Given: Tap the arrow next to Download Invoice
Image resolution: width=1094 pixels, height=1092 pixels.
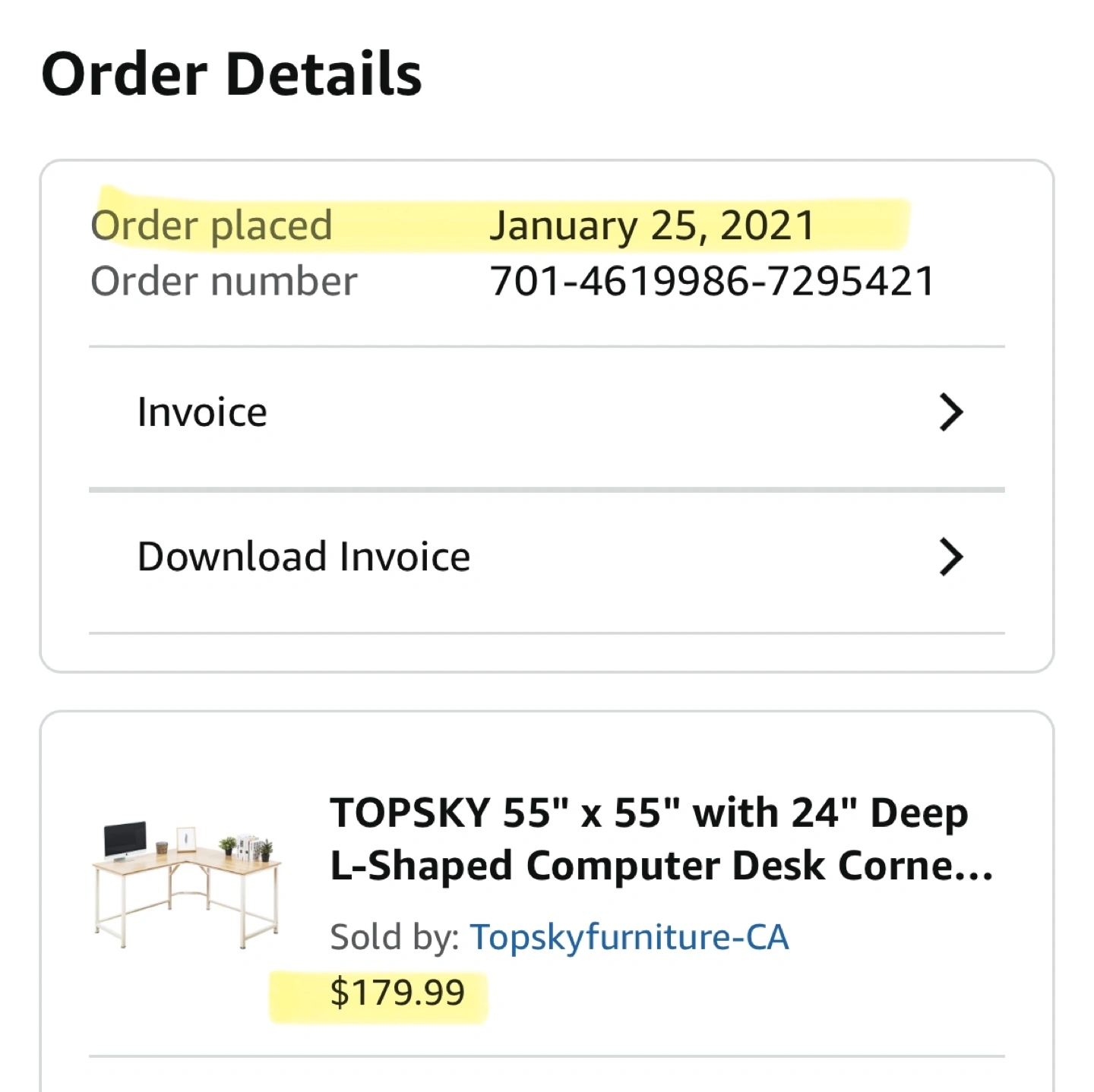Looking at the screenshot, I should [x=950, y=557].
